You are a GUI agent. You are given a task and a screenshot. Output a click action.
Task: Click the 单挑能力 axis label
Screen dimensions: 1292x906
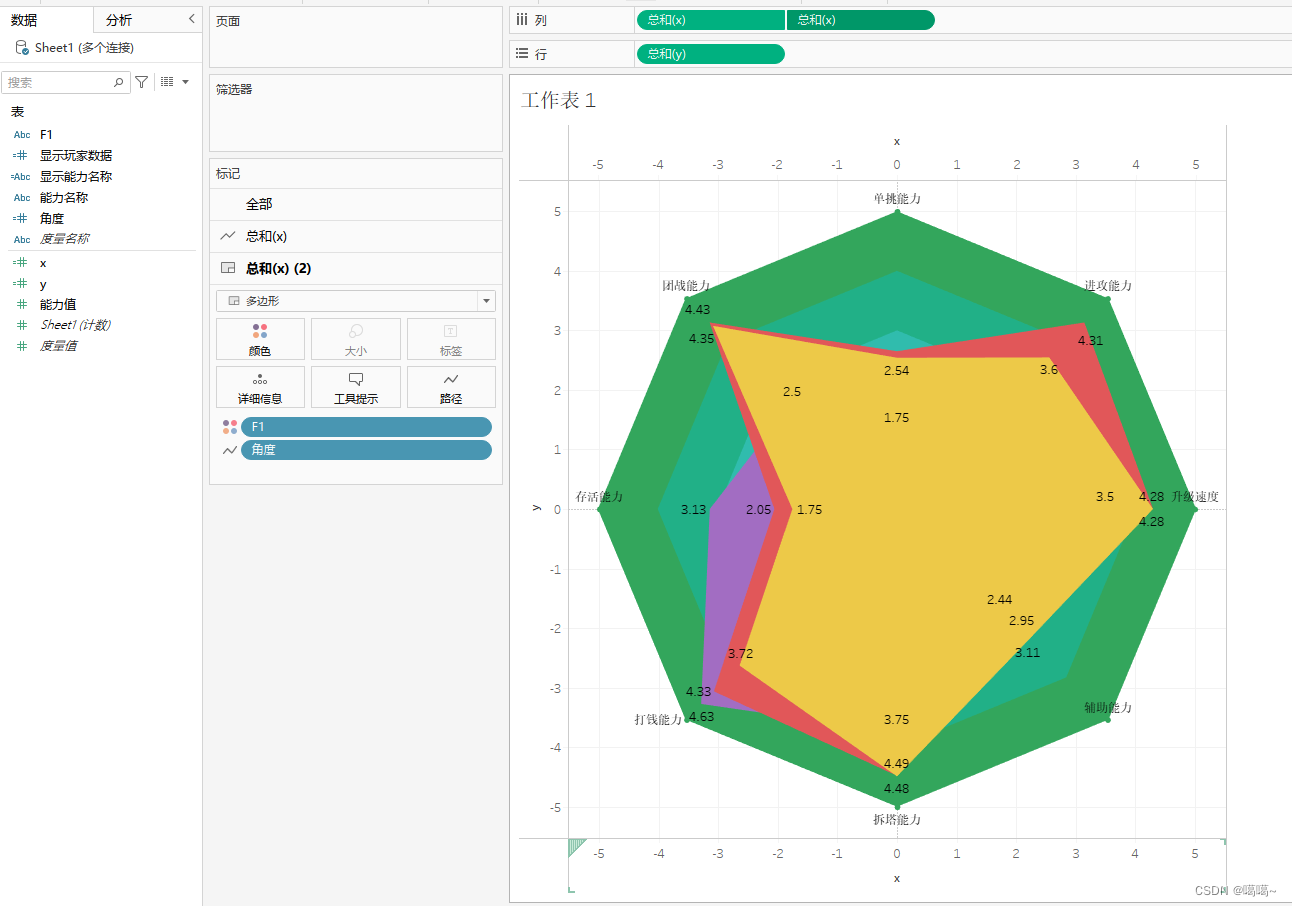(x=897, y=198)
